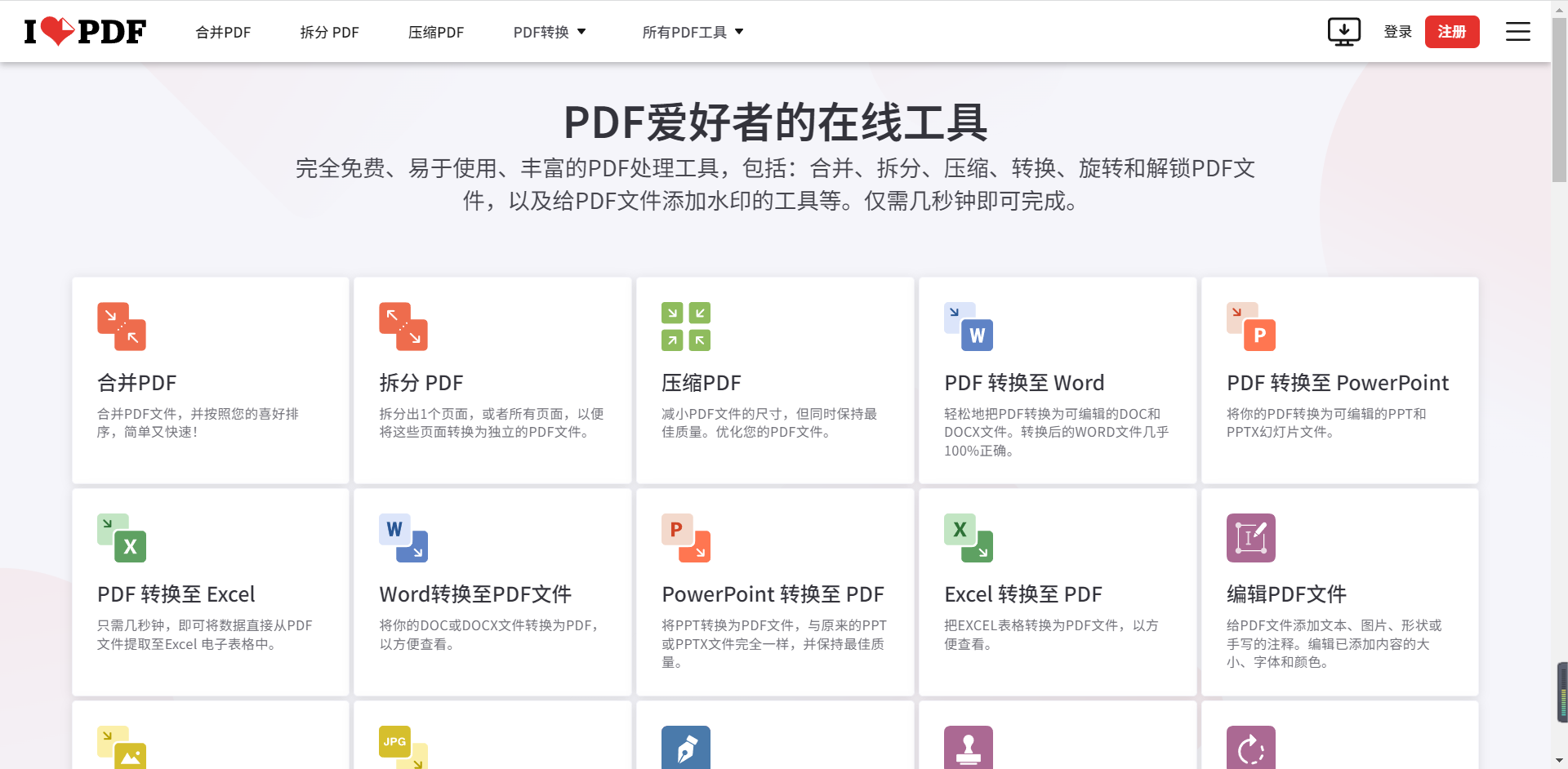
Task: Click the red 注册 signup button
Action: [1452, 31]
